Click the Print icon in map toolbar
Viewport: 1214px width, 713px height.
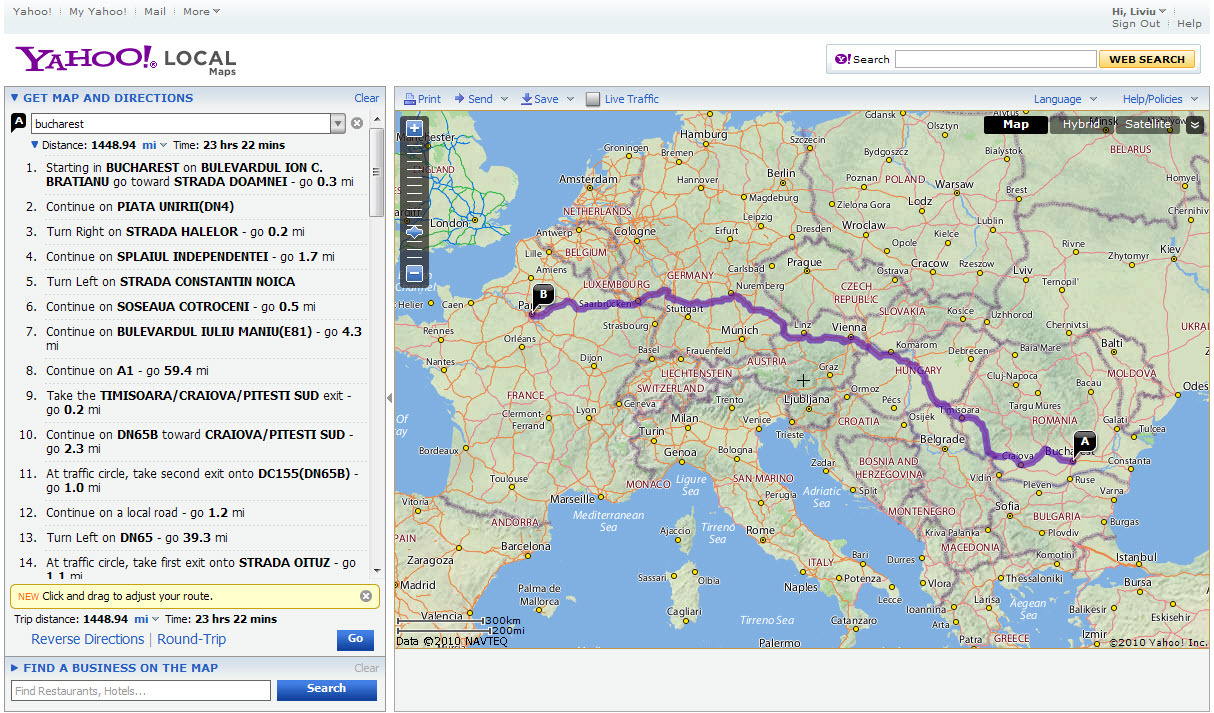coord(410,99)
